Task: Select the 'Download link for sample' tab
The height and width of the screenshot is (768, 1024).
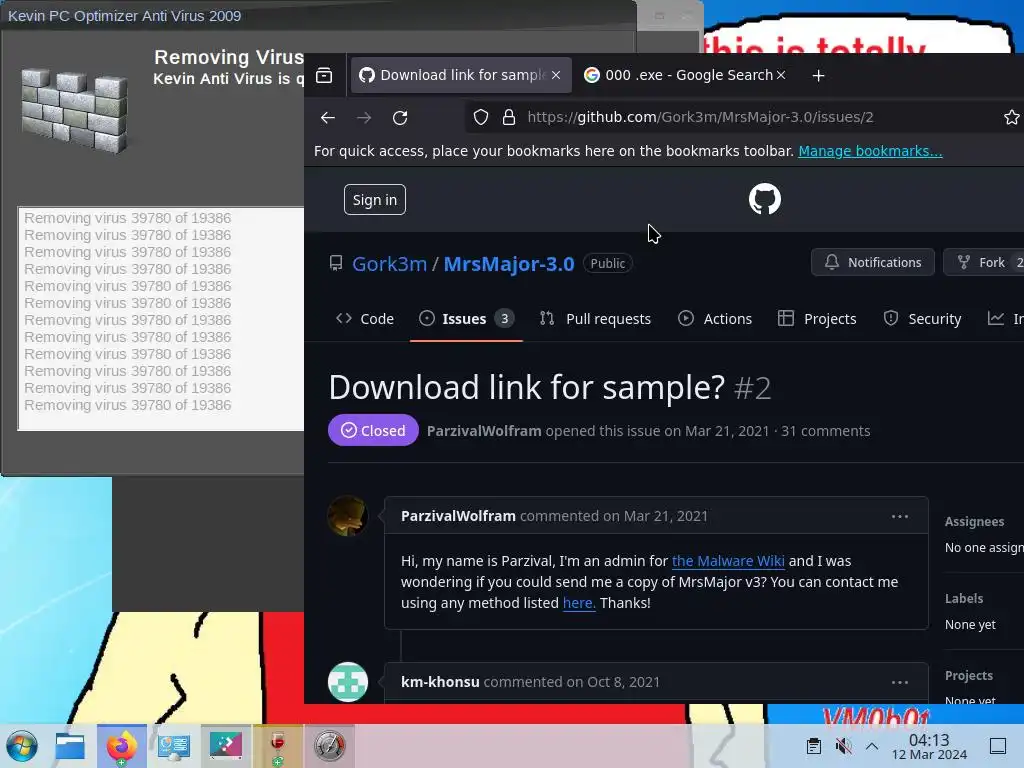Action: [x=461, y=75]
